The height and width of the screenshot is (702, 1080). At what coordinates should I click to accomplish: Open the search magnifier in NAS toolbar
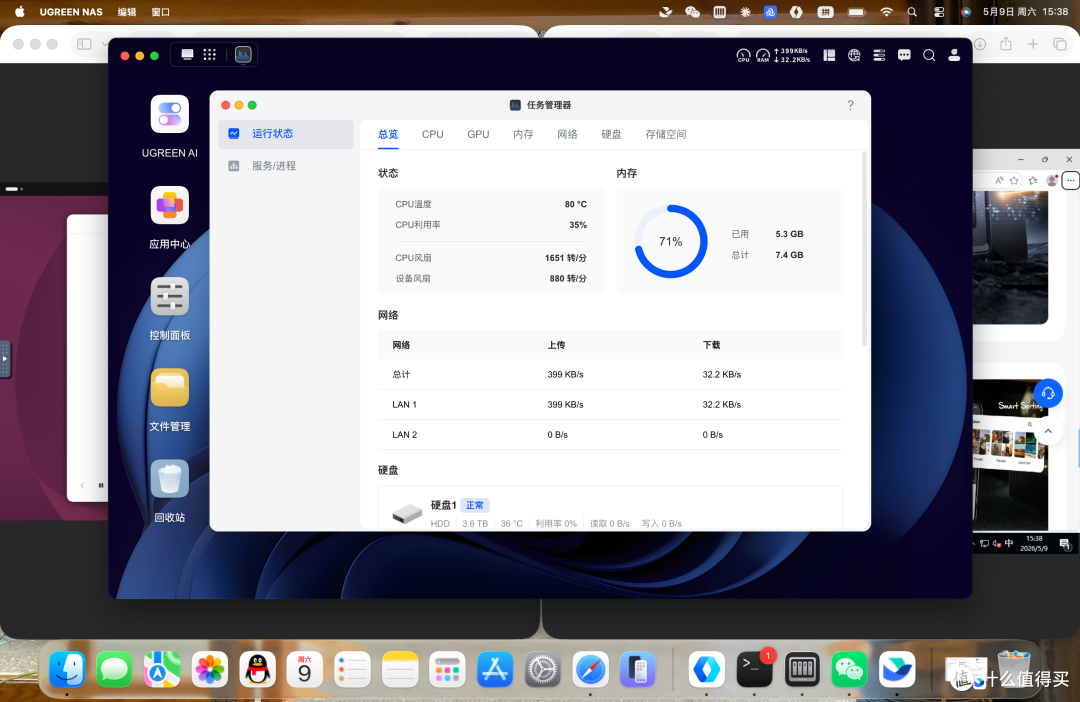coord(928,55)
